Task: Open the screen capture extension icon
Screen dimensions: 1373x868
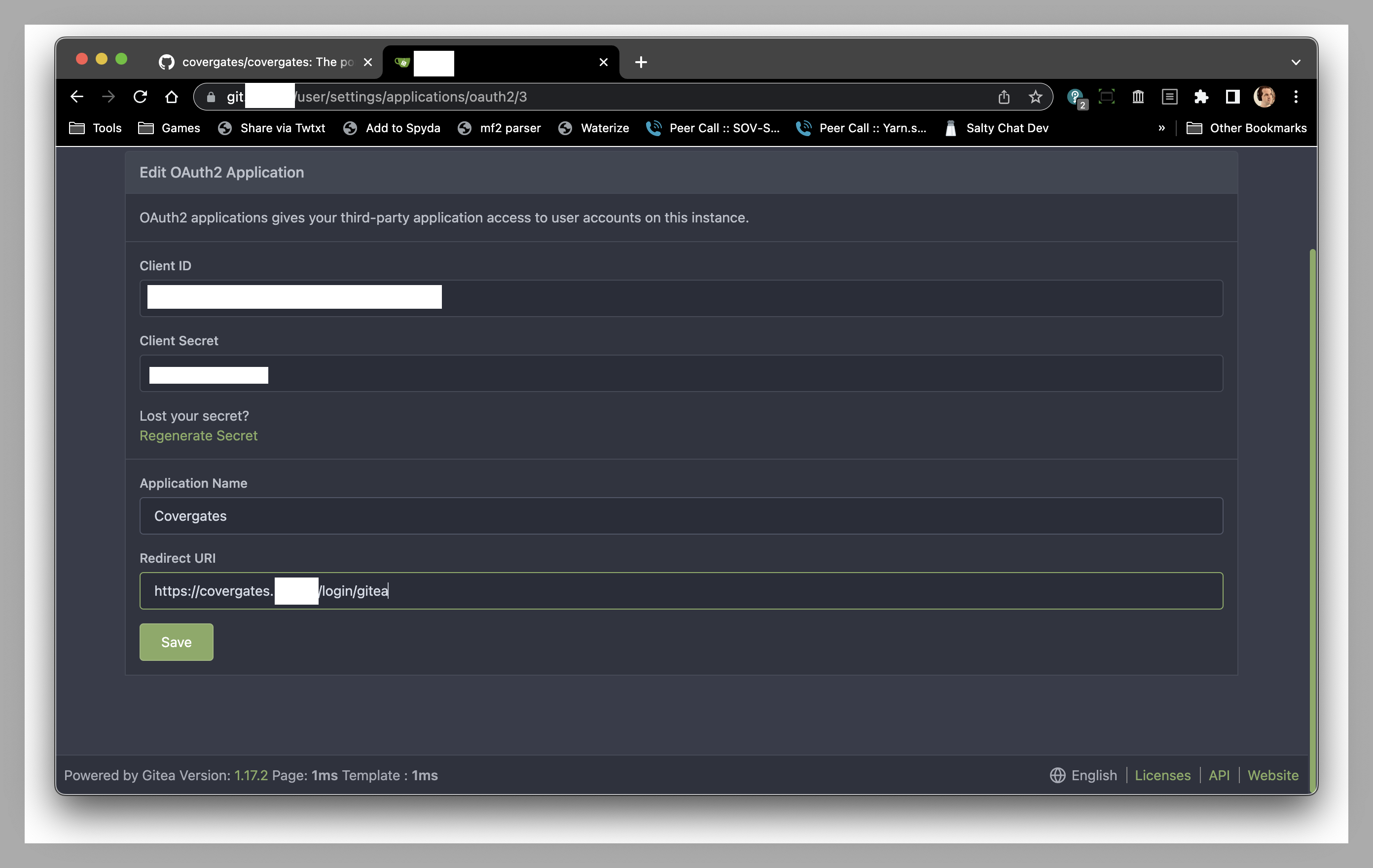Action: click(1107, 97)
